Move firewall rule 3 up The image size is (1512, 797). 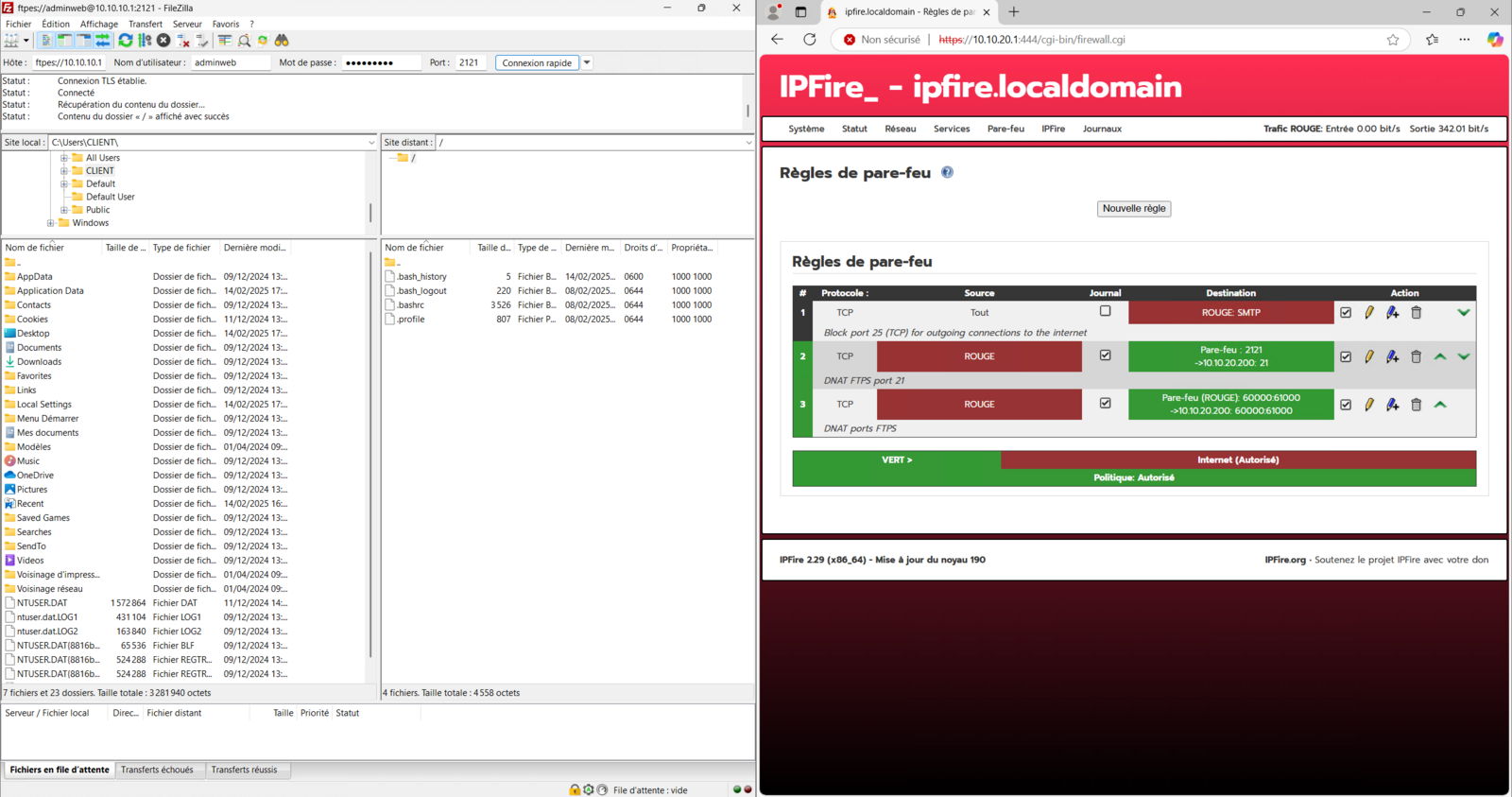click(1439, 405)
